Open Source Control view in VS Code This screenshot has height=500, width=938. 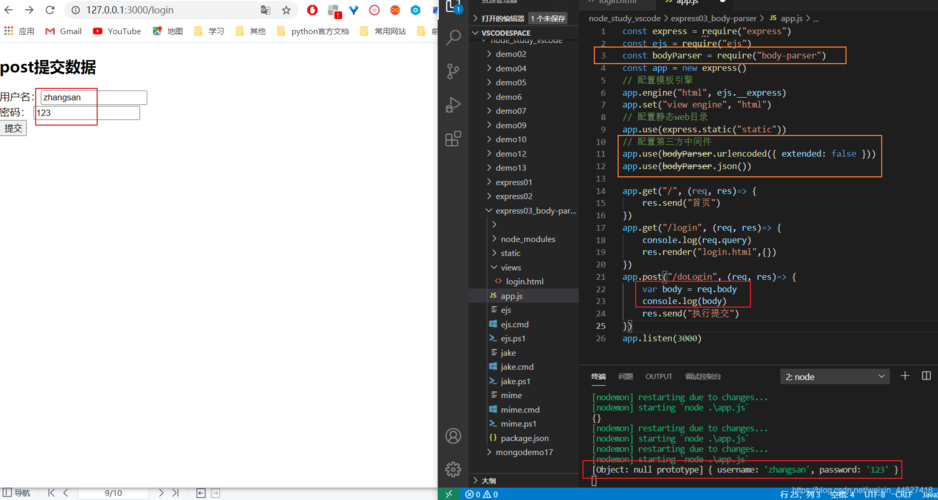453,72
